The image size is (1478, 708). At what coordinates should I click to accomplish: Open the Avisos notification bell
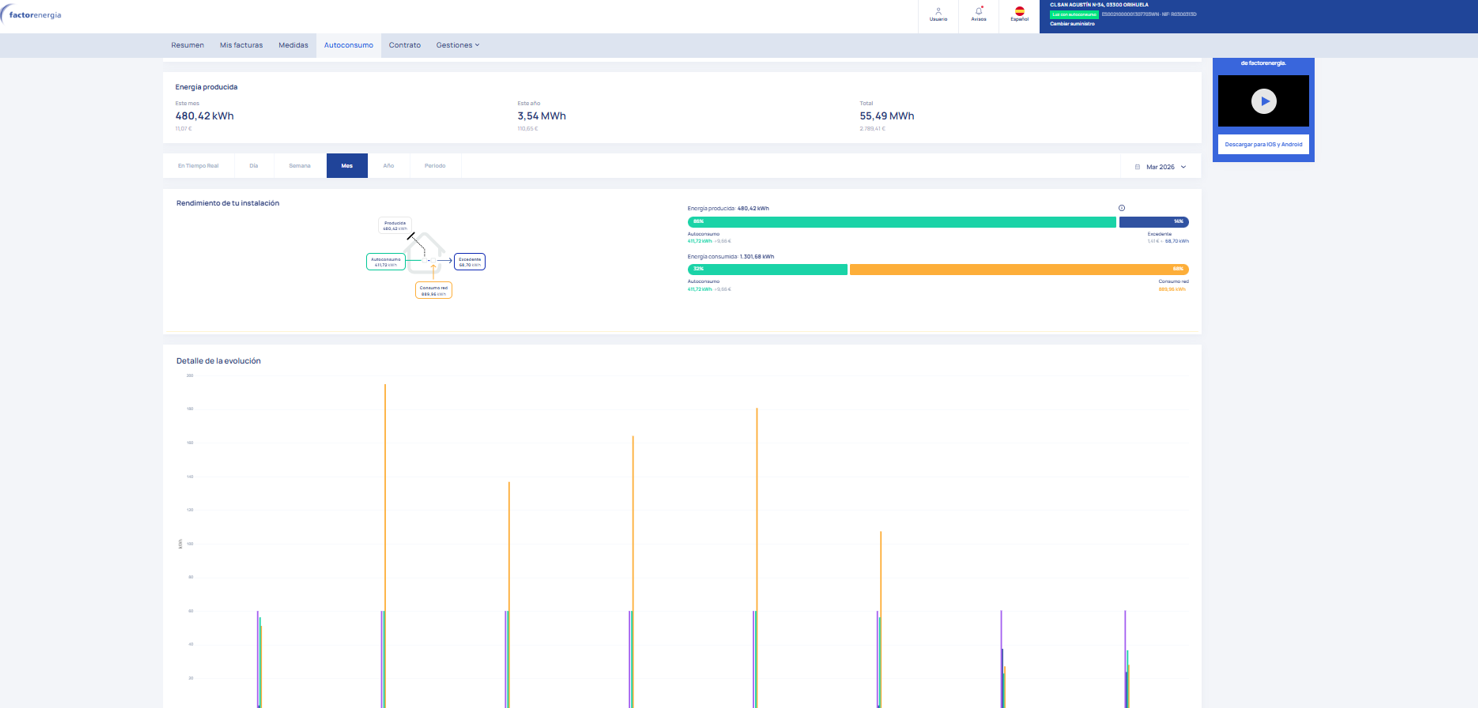[x=978, y=13]
